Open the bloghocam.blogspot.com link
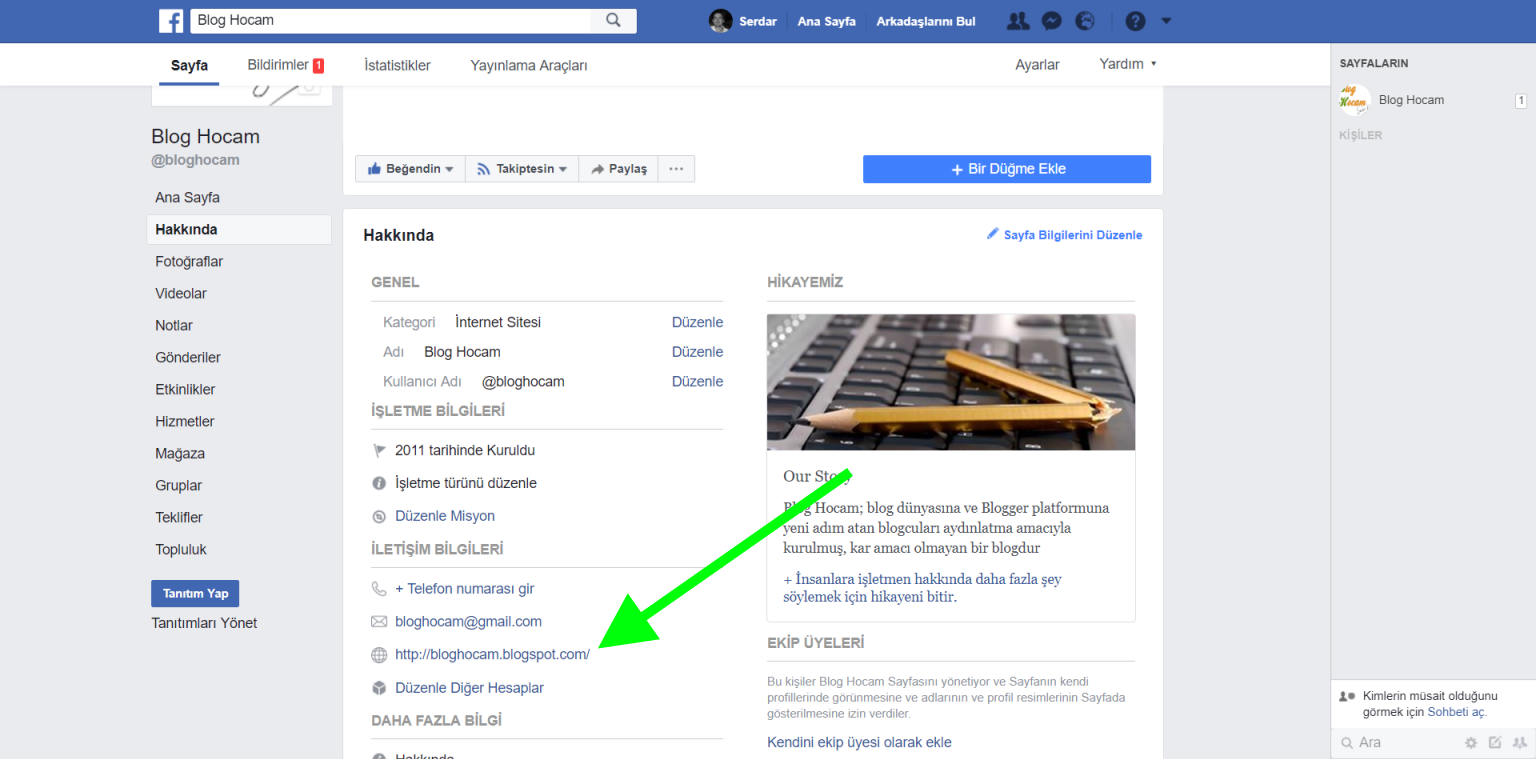1536x759 pixels. click(492, 655)
